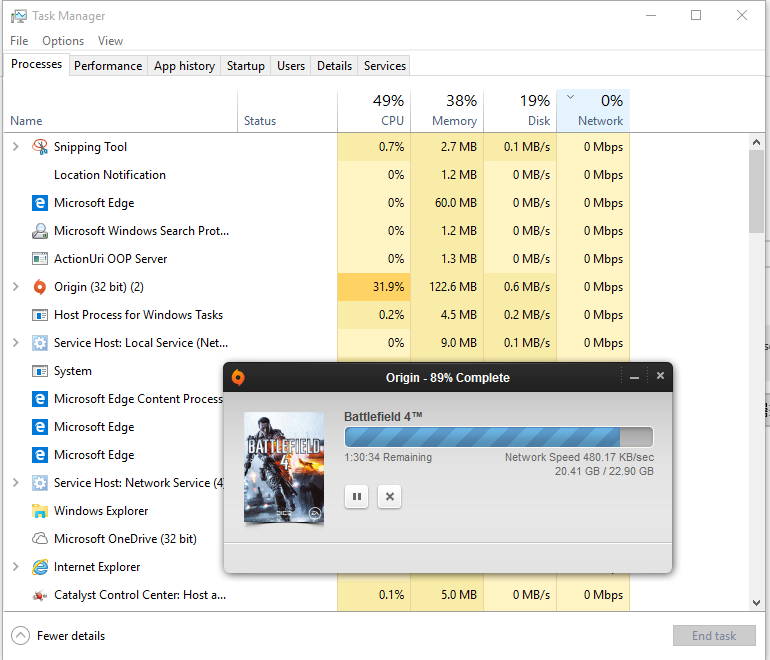Viewport: 770px width, 660px height.
Task: Select the Catalyst Control Center process name
Action: tap(140, 595)
